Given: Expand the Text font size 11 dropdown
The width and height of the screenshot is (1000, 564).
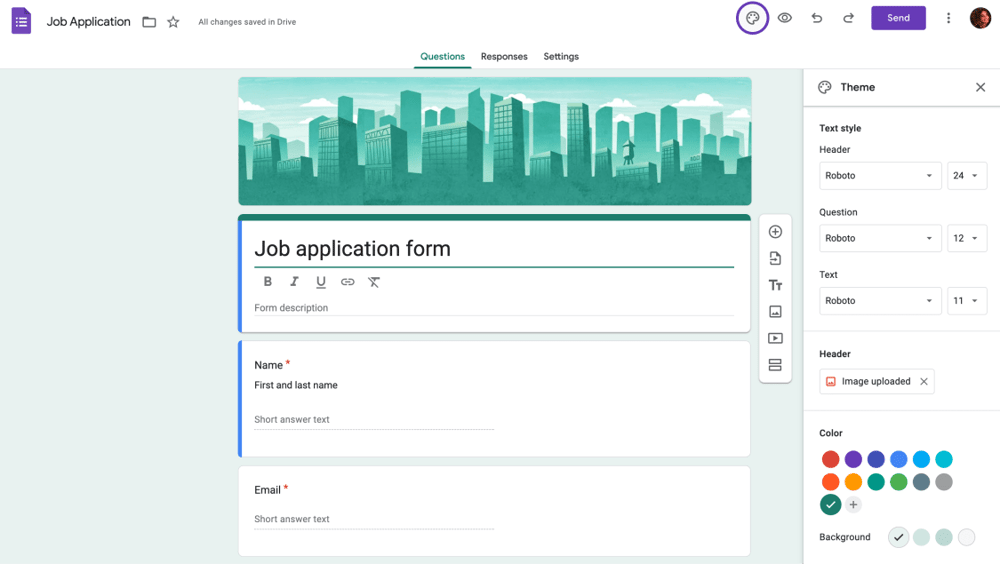Looking at the screenshot, I should click(966, 301).
